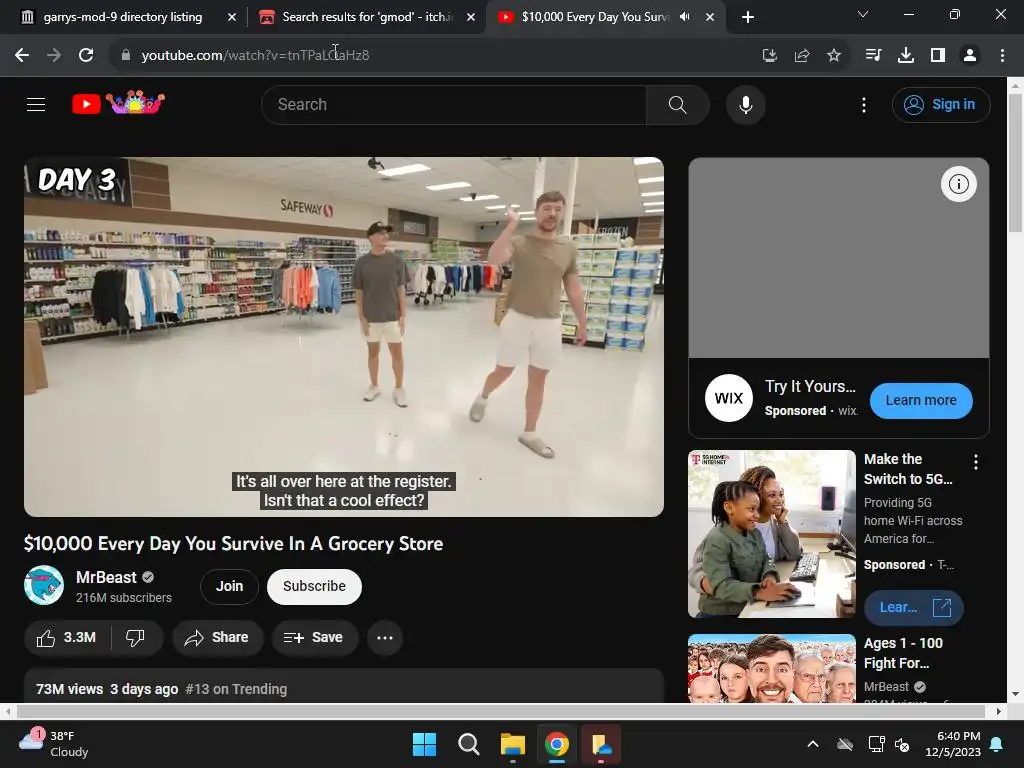1024x768 pixels.
Task: Share the MrBeast video
Action: pos(217,637)
